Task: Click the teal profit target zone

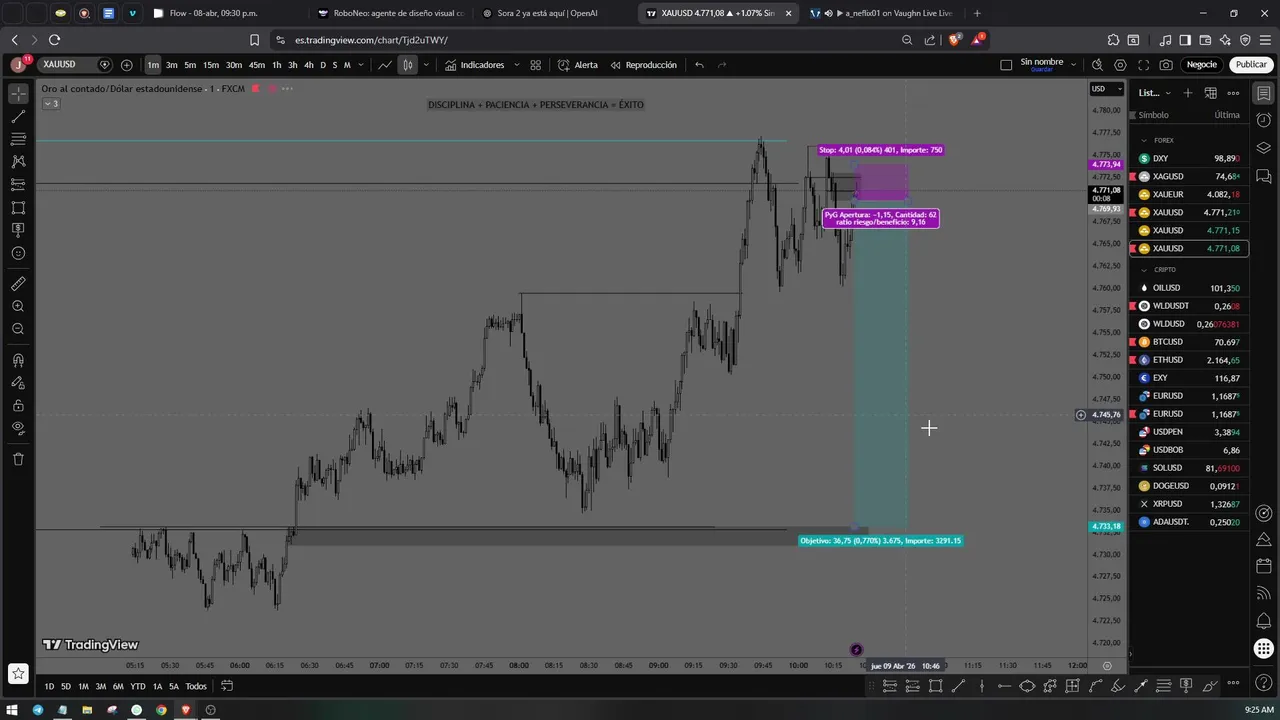Action: [x=882, y=365]
